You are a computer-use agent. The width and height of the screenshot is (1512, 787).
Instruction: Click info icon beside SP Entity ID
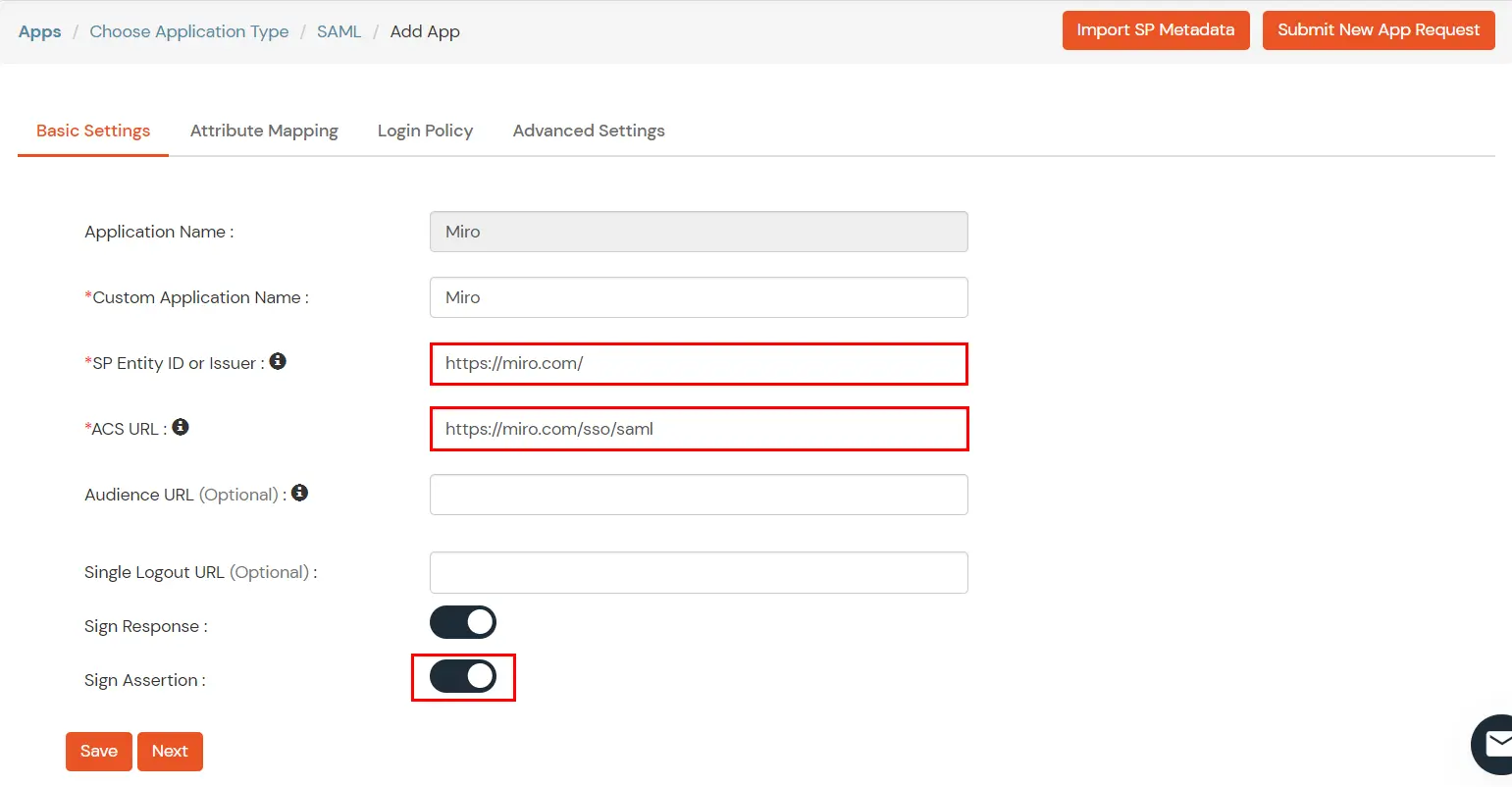click(x=278, y=361)
